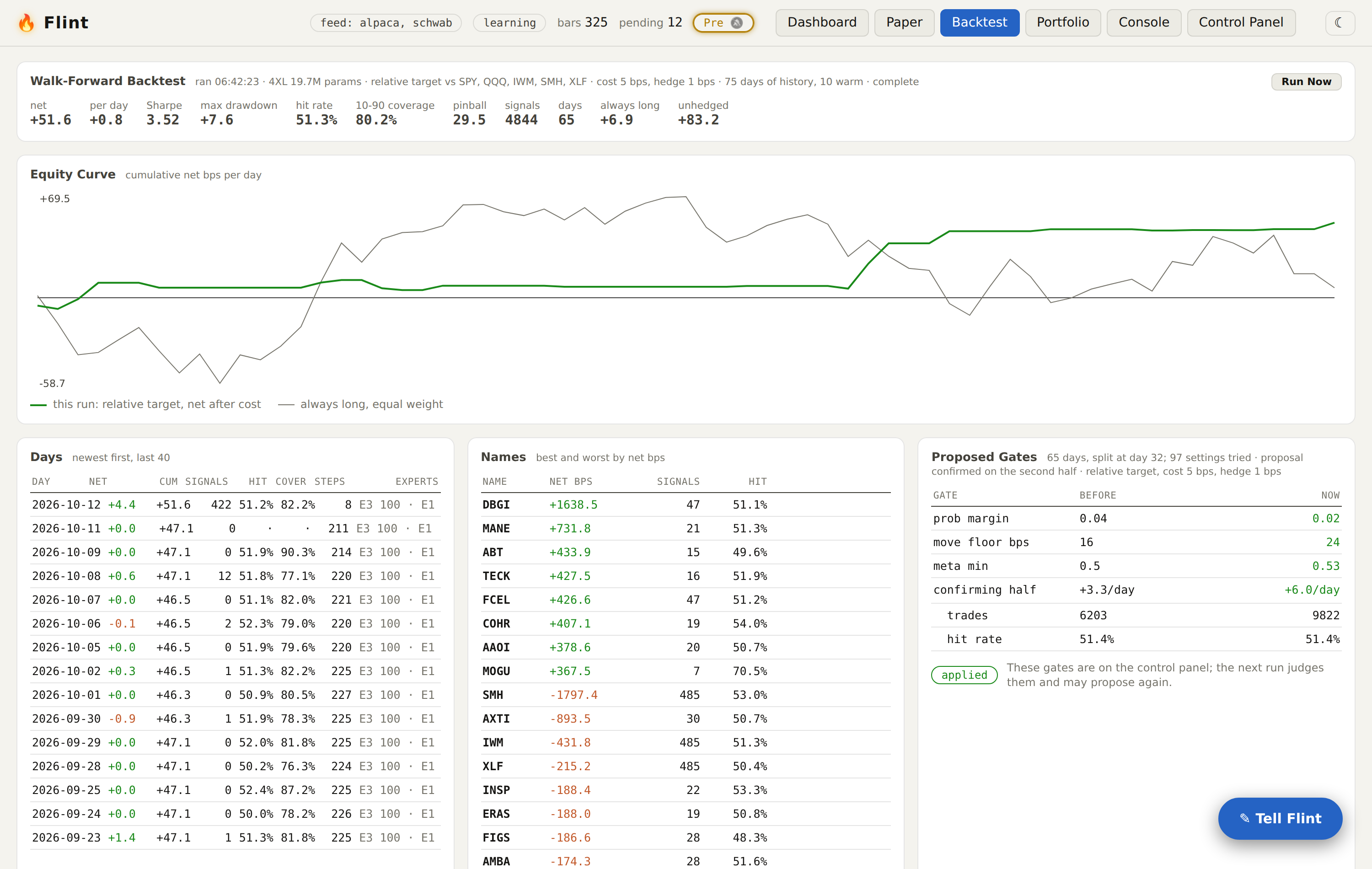Open the Portfolio tab
Image resolution: width=1372 pixels, height=869 pixels.
coord(1063,23)
